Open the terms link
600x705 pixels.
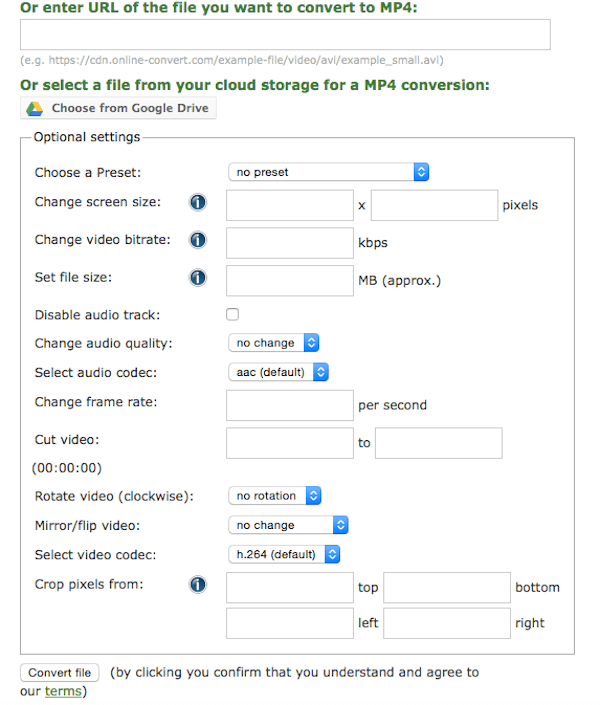tap(60, 691)
